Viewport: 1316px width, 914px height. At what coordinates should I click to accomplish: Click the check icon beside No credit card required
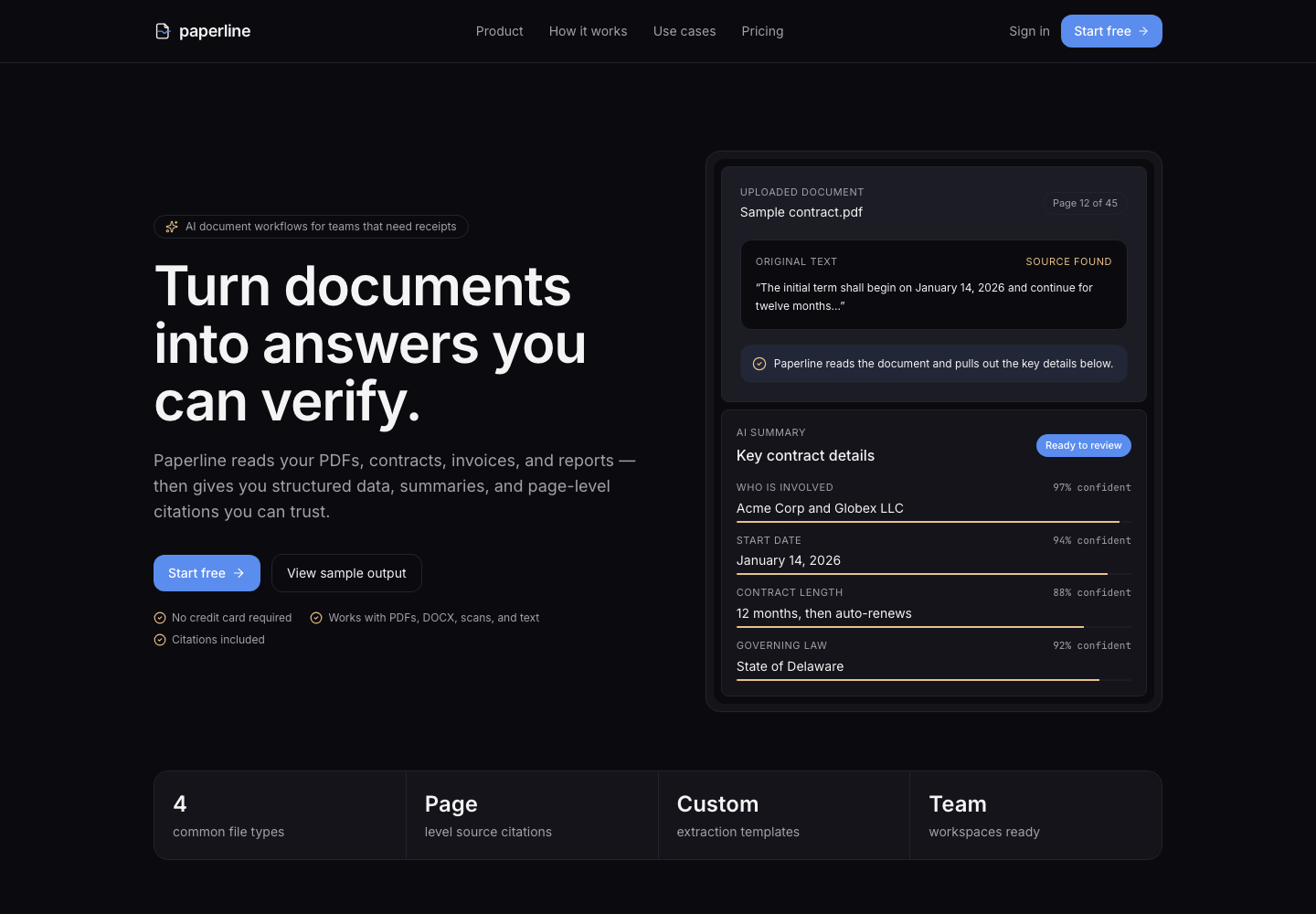coord(160,618)
